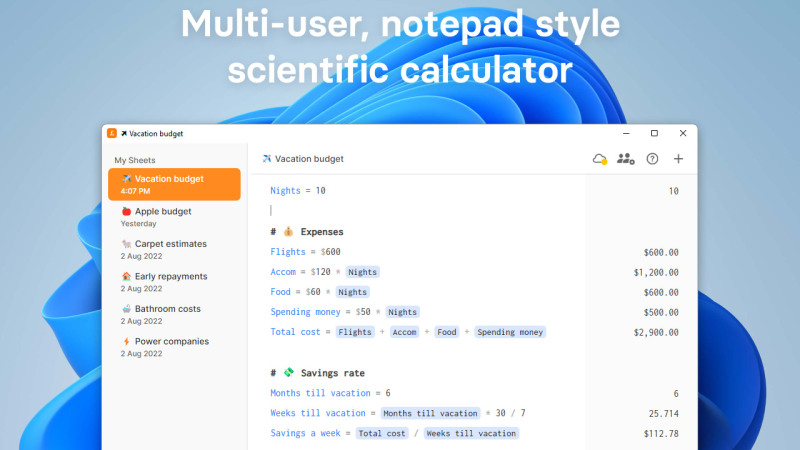800x450 pixels.
Task: Click the Nights token in Accom line
Action: [x=362, y=272]
